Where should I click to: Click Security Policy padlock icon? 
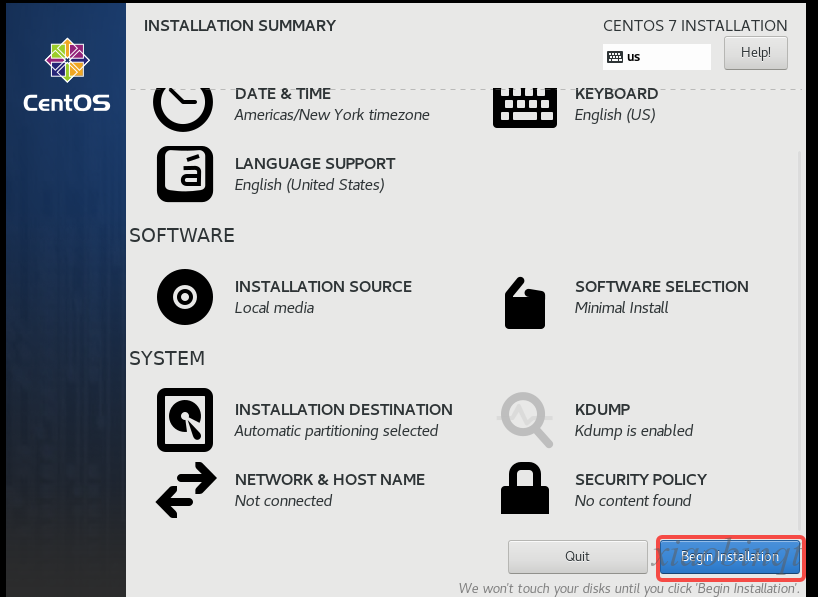[x=525, y=488]
